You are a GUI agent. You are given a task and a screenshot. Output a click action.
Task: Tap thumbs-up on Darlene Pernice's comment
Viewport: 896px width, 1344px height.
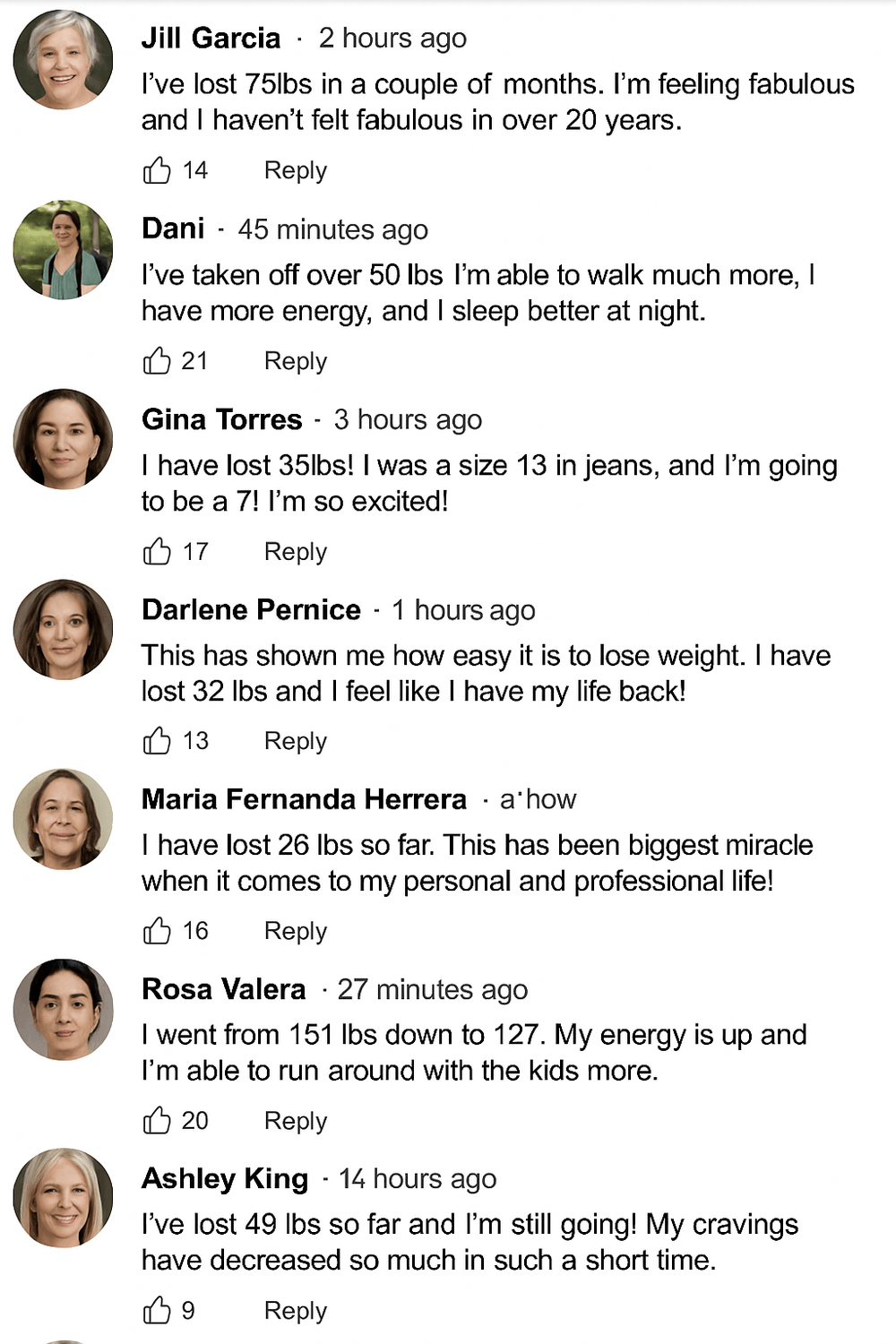157,741
